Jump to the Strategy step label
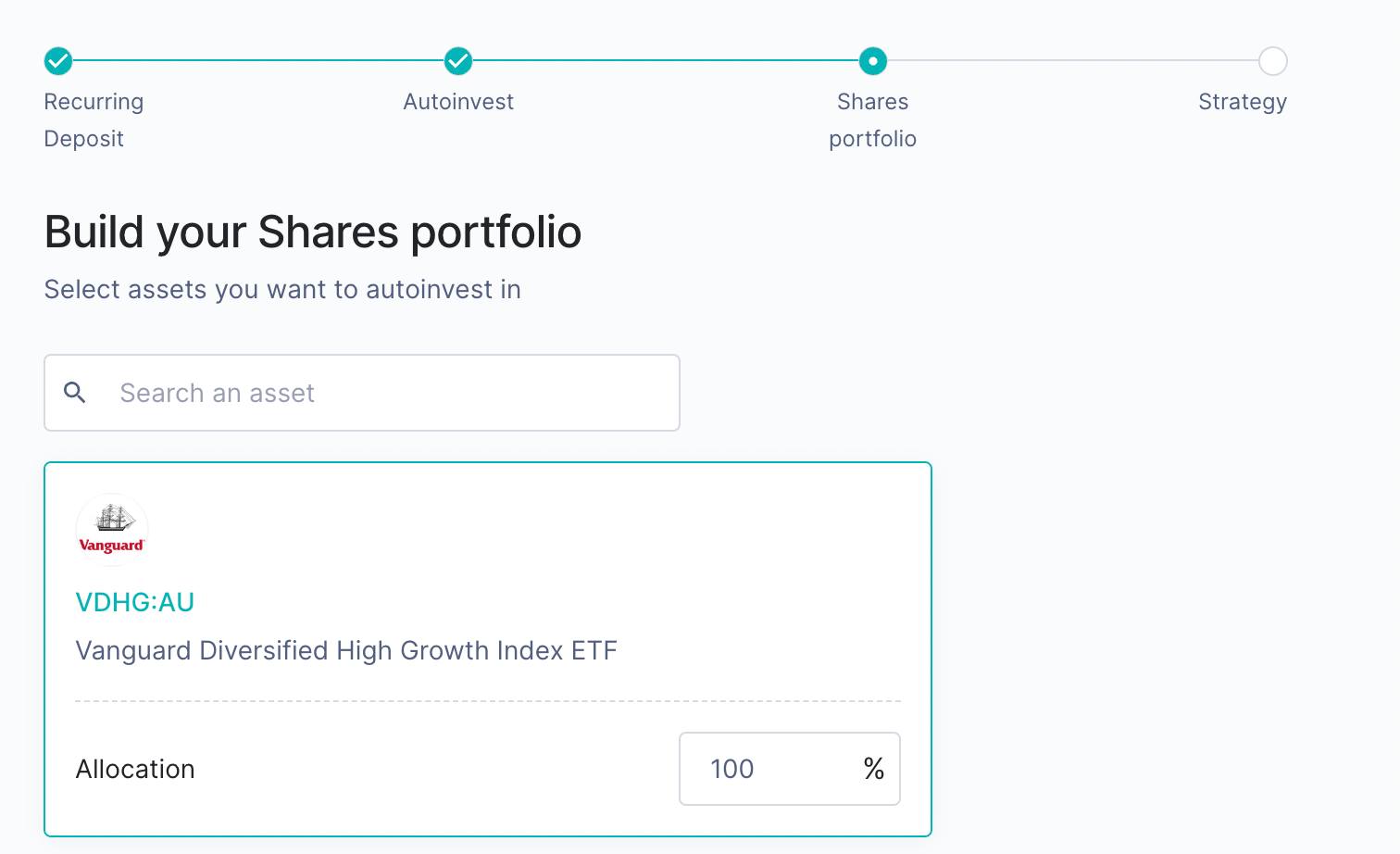Screen dimensions: 1400x854 click(1243, 102)
